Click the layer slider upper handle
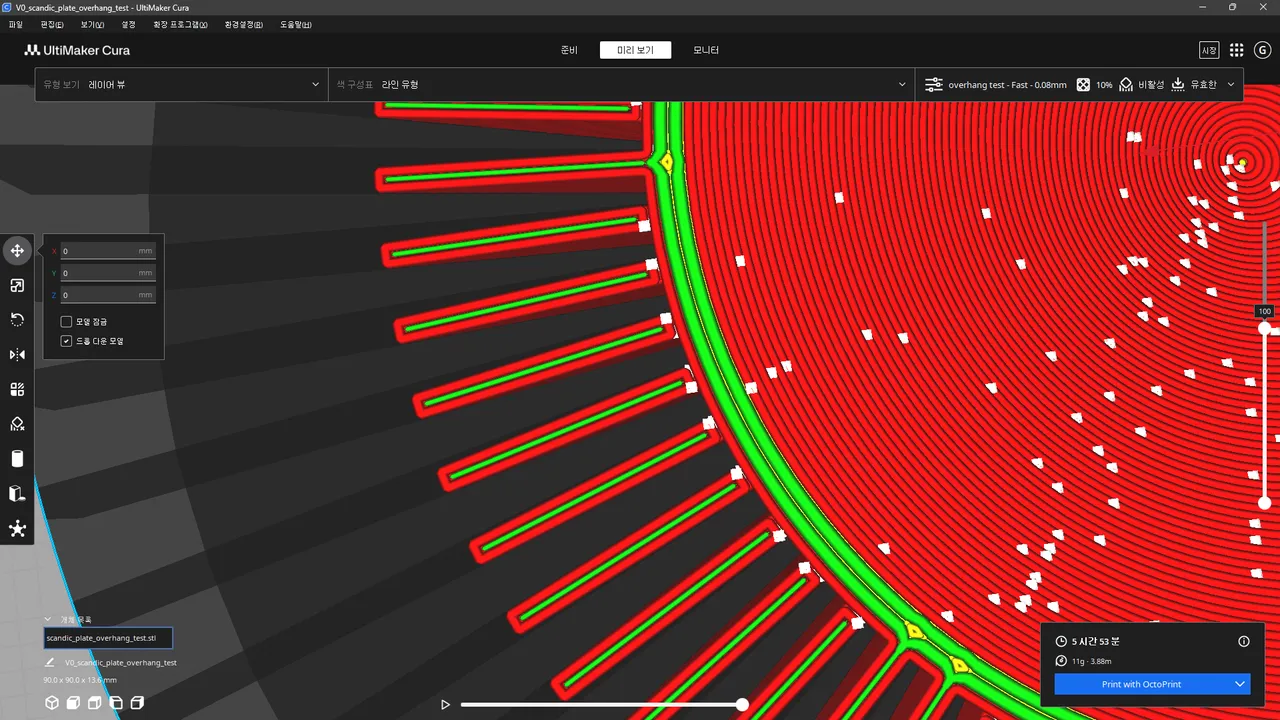The image size is (1280, 720). (x=1264, y=328)
